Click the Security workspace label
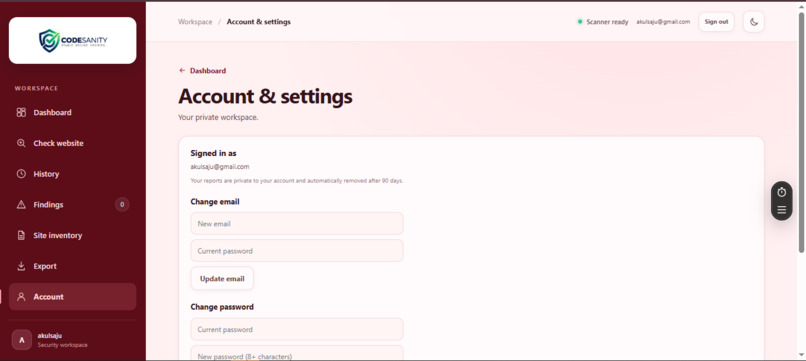This screenshot has height=361, width=806. click(x=62, y=345)
